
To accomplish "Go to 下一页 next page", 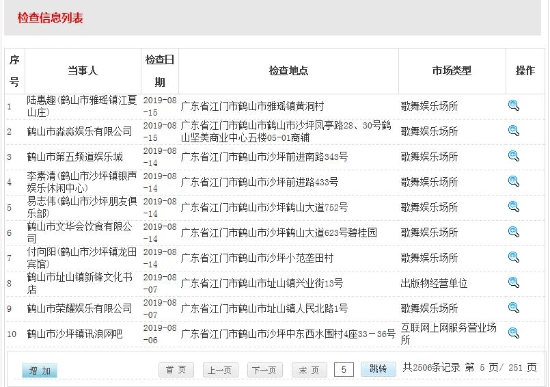I will pos(264,370).
